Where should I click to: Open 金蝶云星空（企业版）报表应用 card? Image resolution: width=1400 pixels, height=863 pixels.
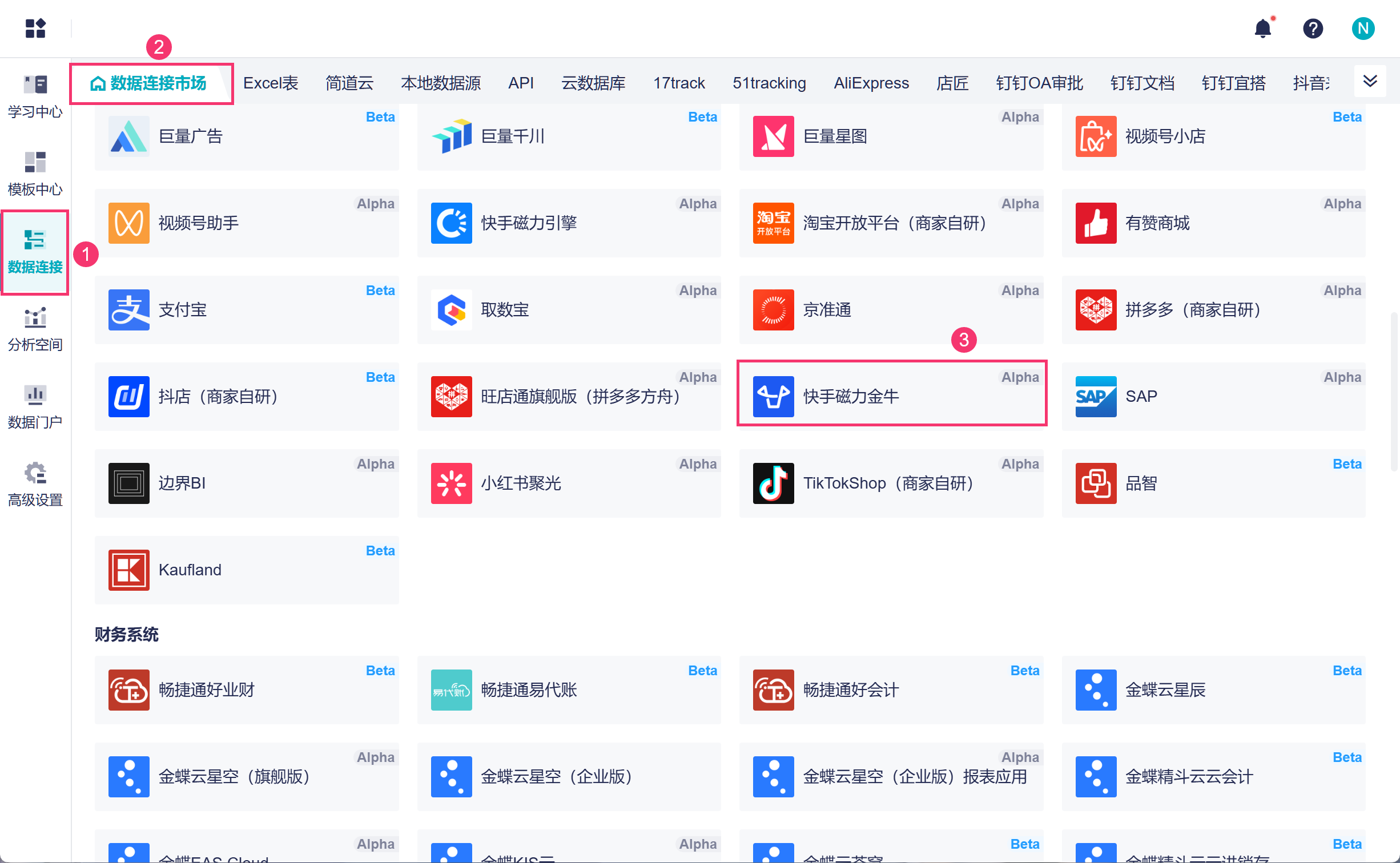891,777
